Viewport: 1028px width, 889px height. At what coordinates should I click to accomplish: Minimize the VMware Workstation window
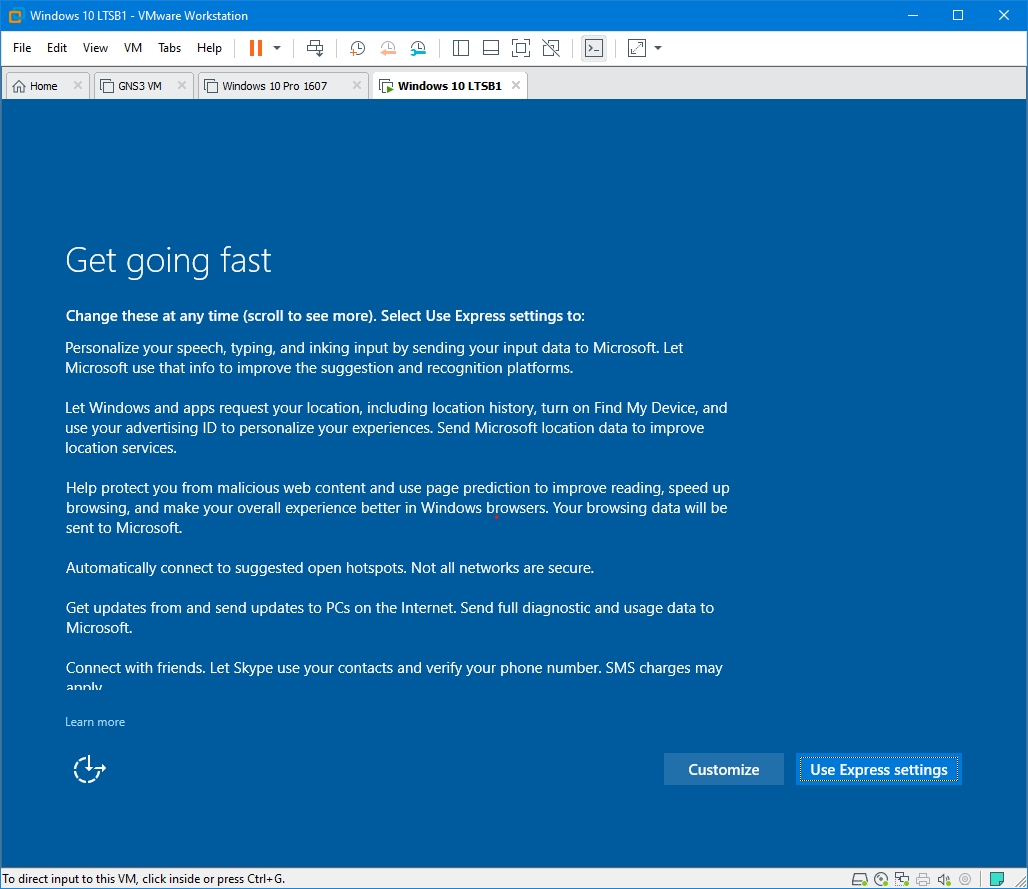(x=913, y=15)
